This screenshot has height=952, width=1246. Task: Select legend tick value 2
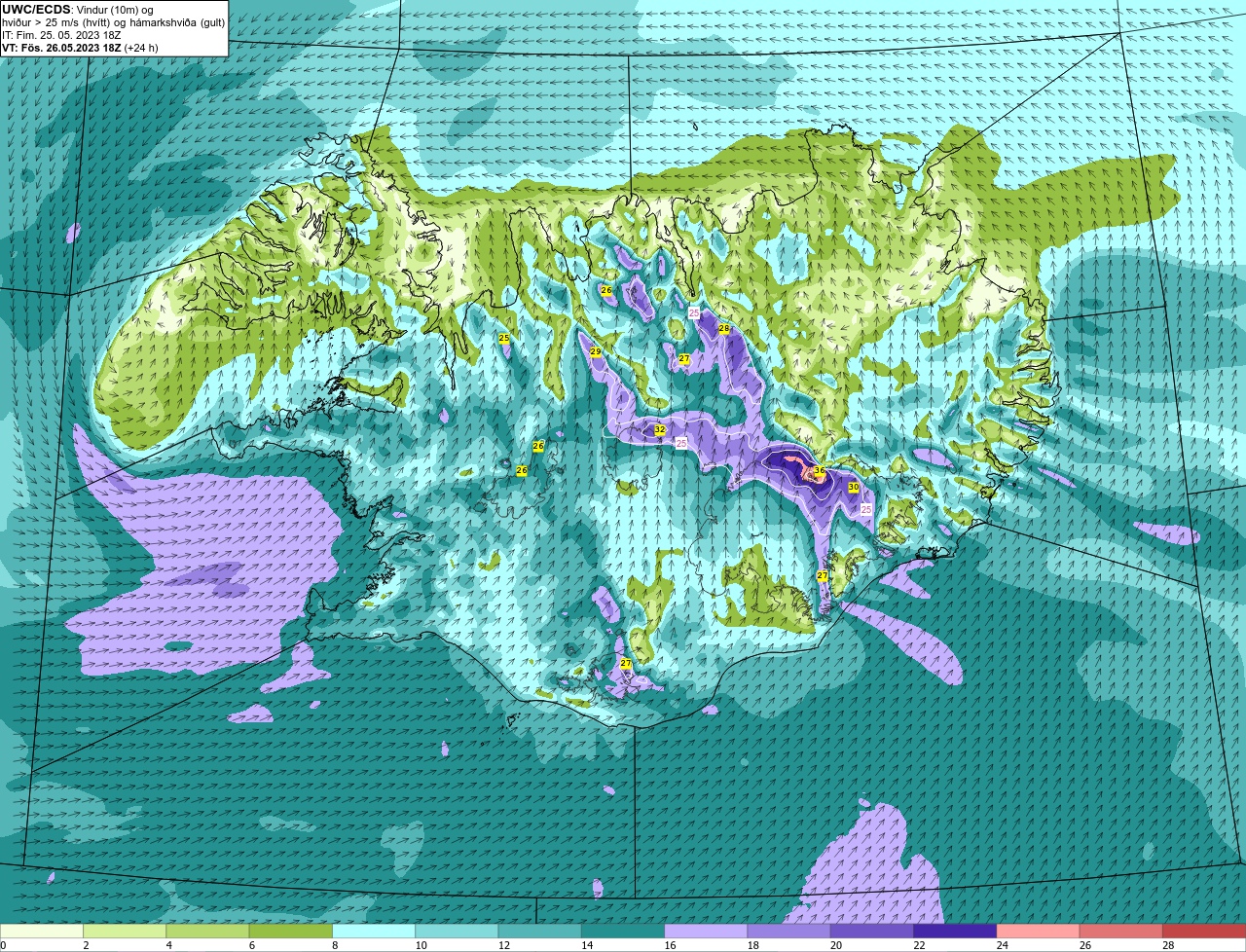click(x=86, y=945)
